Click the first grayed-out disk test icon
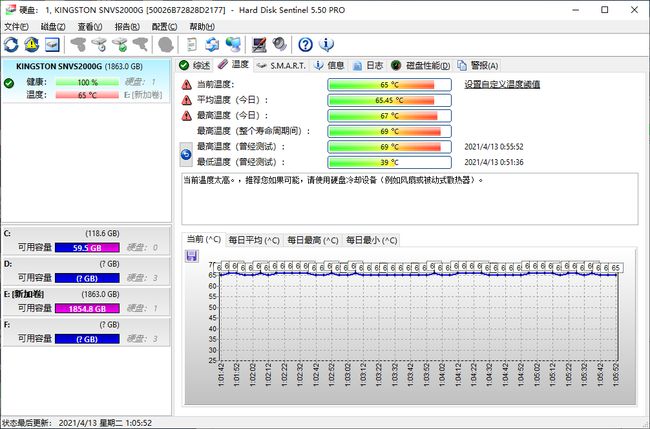This screenshot has height=429, width=650. [78, 44]
